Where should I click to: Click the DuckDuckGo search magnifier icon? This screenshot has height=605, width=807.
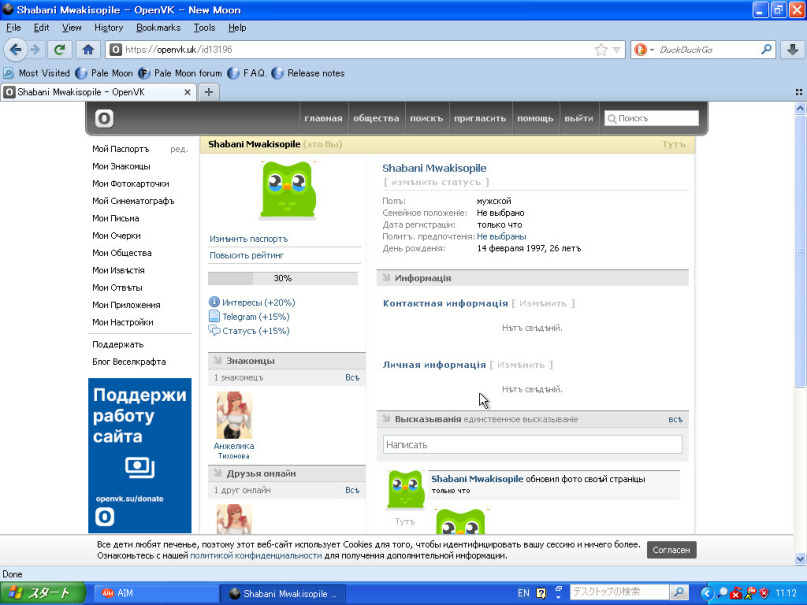[766, 49]
